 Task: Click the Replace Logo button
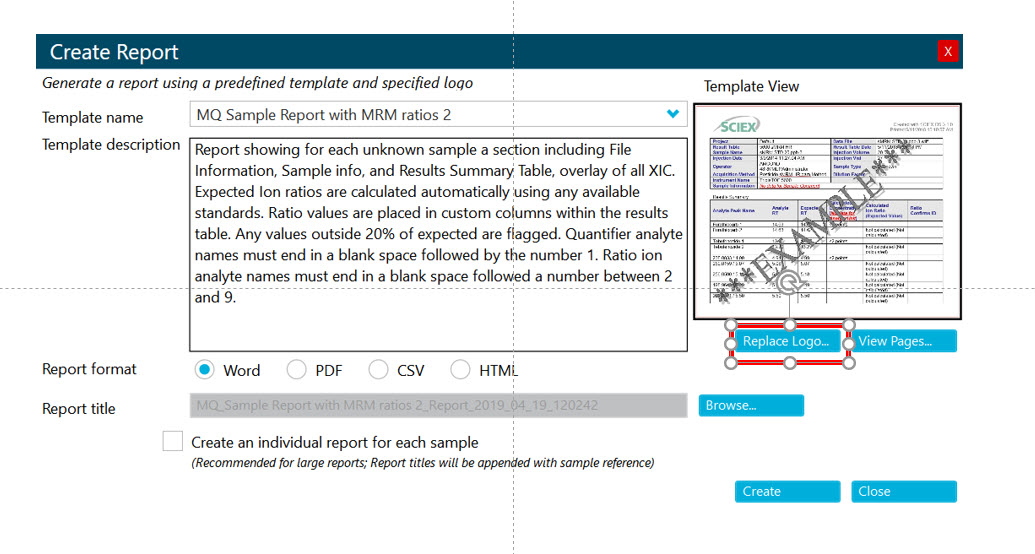click(785, 341)
